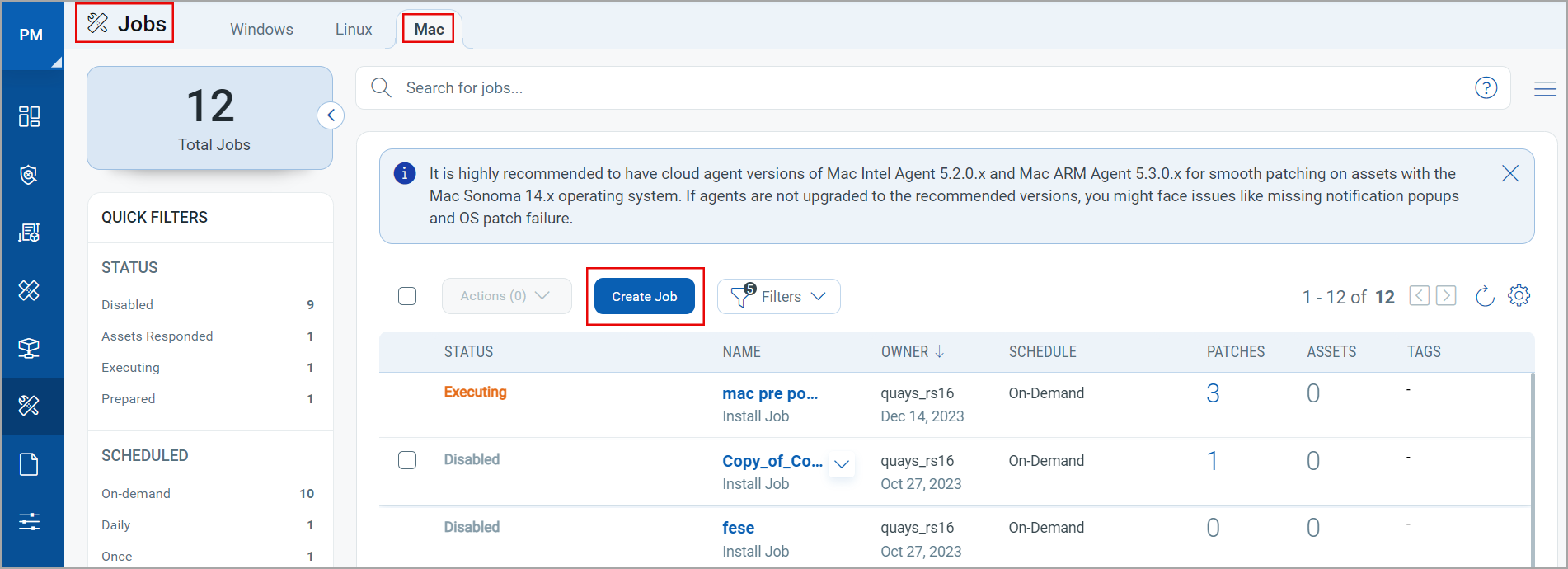1568x569 pixels.
Task: Open the fese job link
Action: point(738,528)
